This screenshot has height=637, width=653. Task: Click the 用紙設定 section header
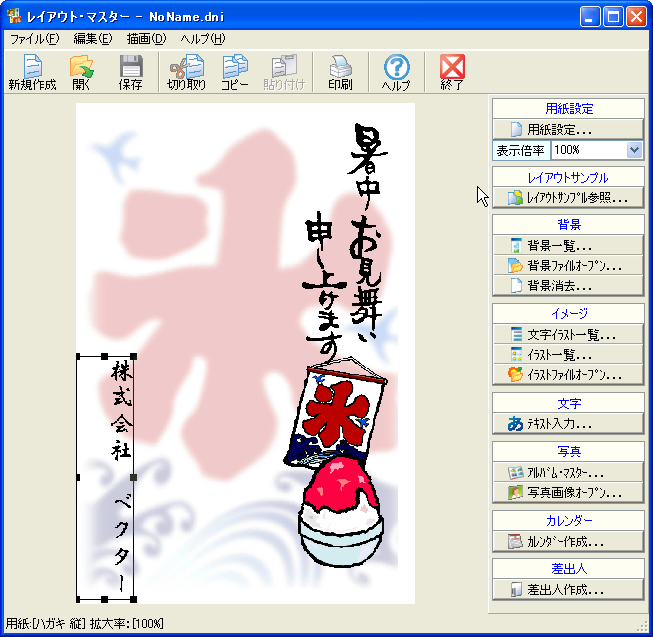click(569, 109)
